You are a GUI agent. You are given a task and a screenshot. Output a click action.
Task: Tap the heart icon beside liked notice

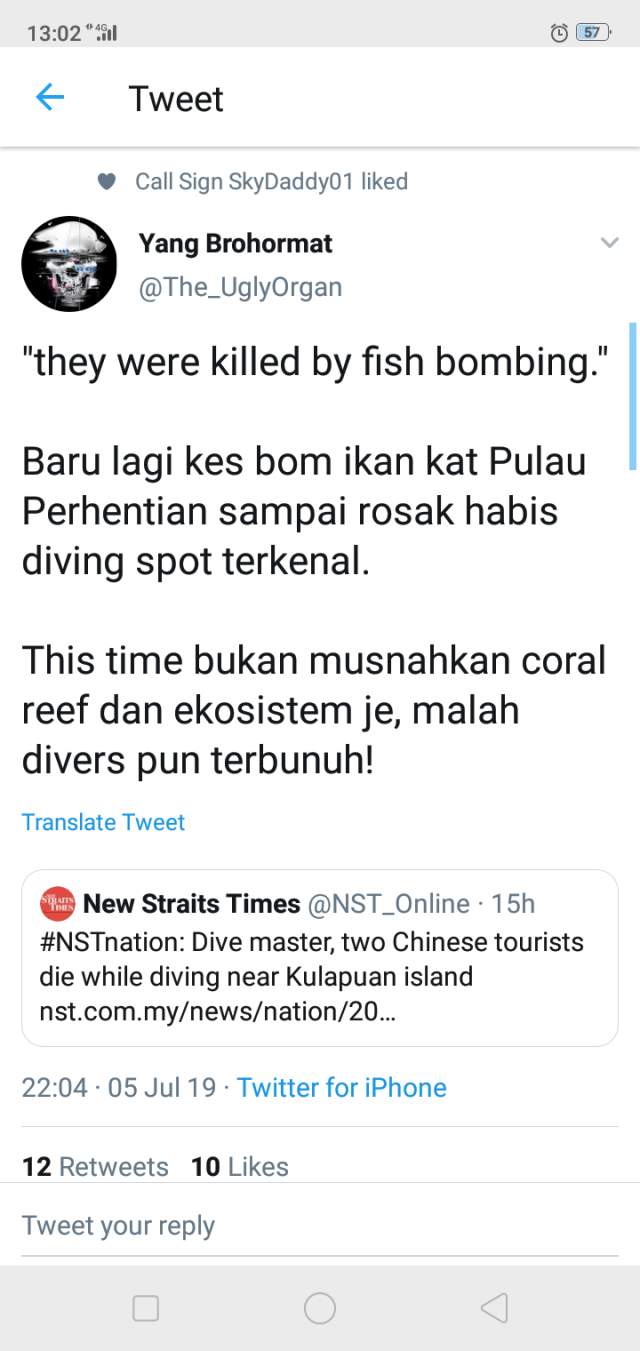(x=107, y=182)
